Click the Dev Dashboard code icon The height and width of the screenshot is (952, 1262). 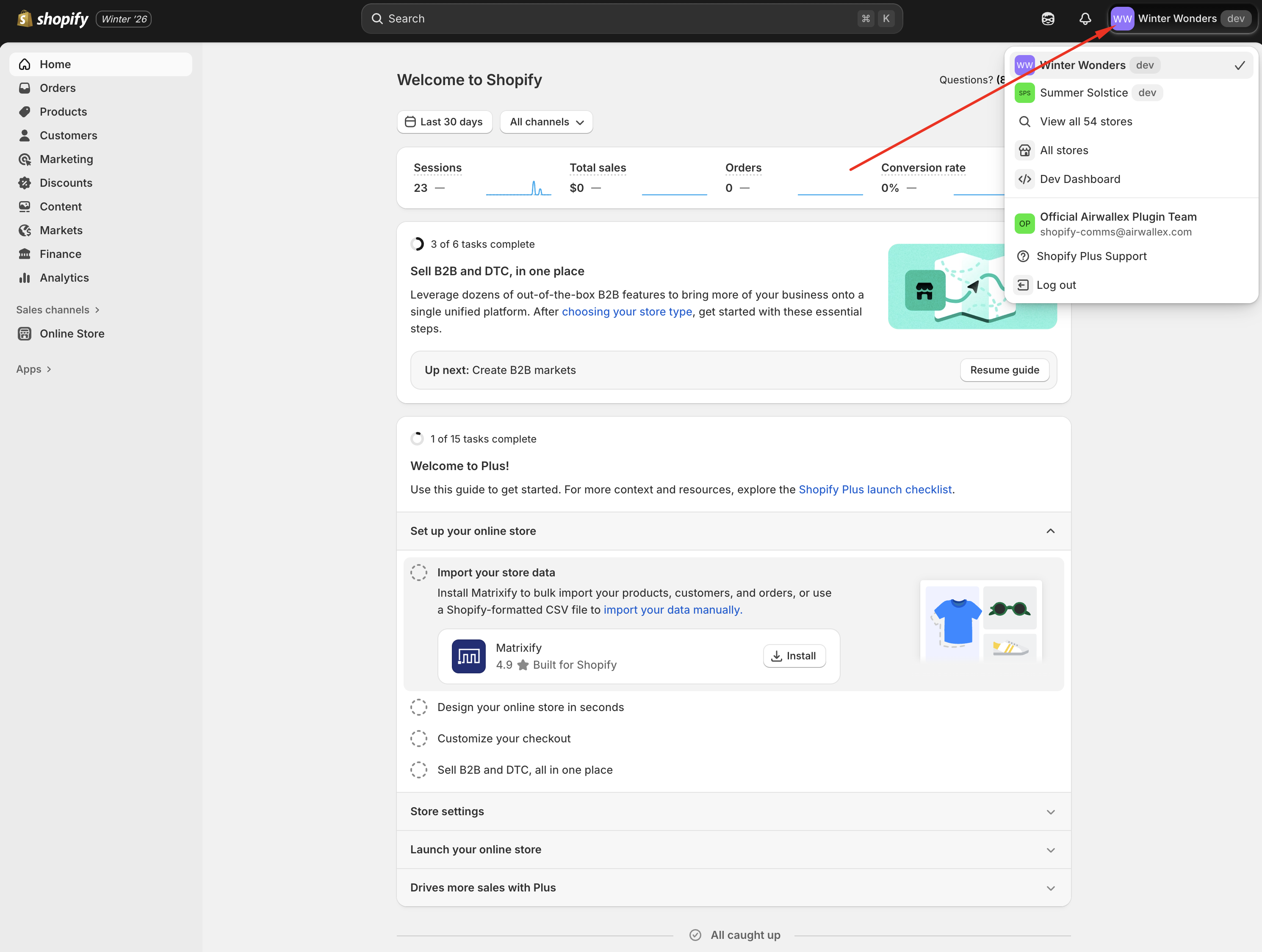coord(1025,179)
